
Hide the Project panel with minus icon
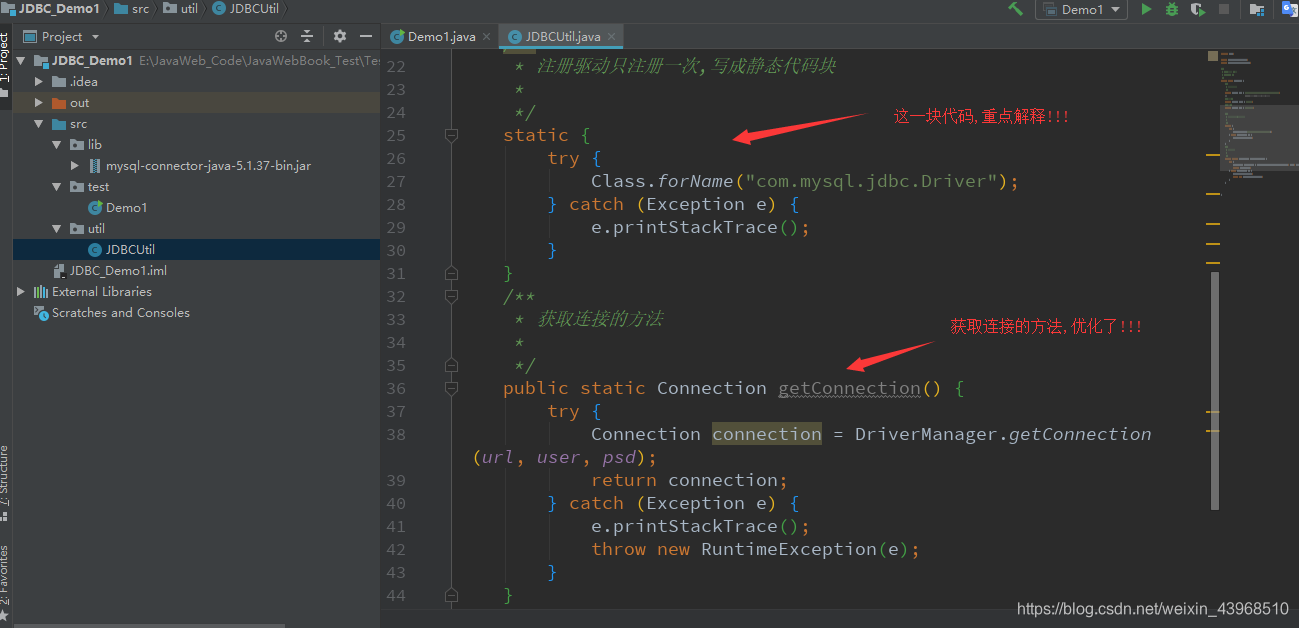pos(365,36)
